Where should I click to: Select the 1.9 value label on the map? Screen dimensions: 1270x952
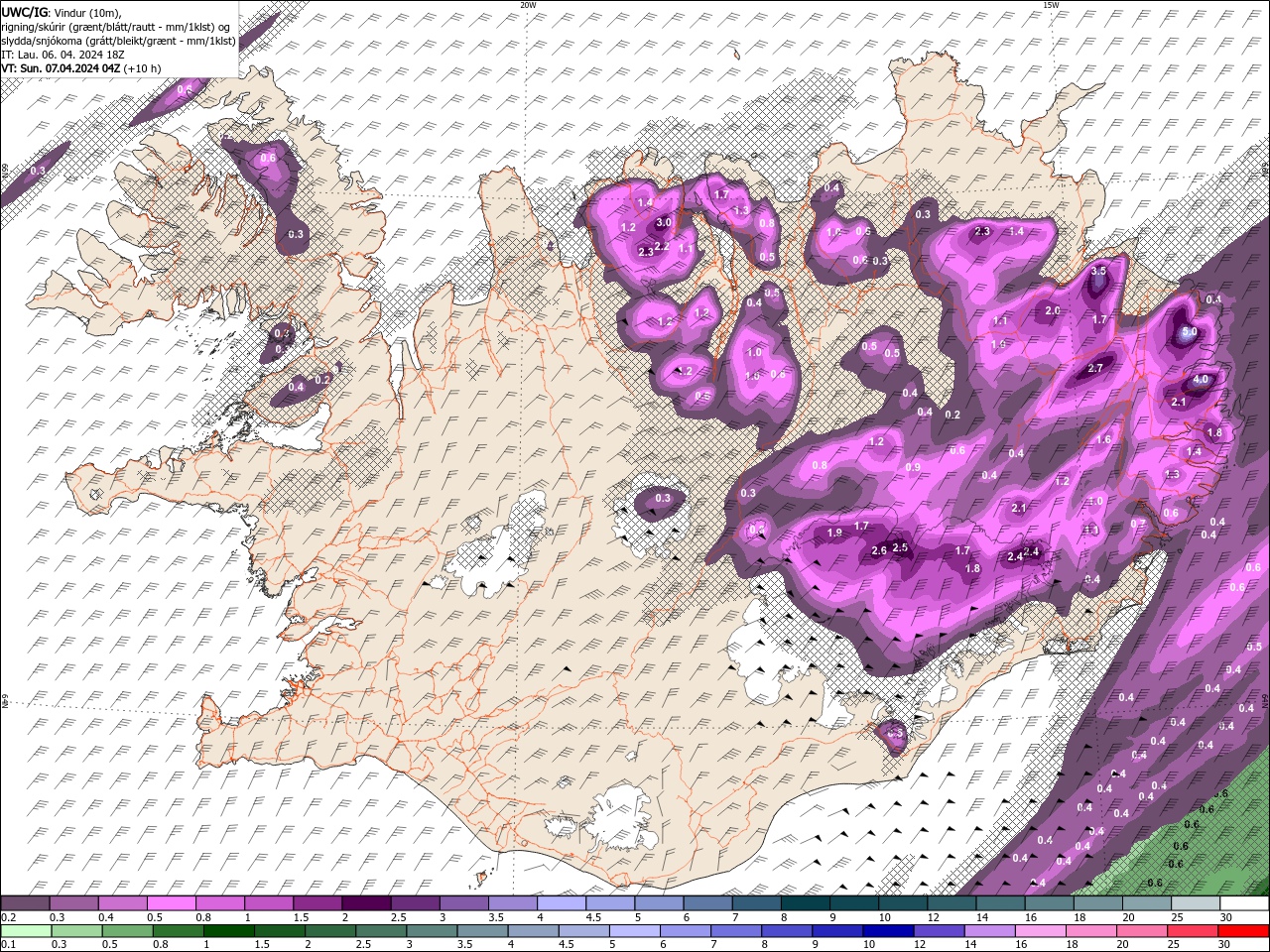834,534
